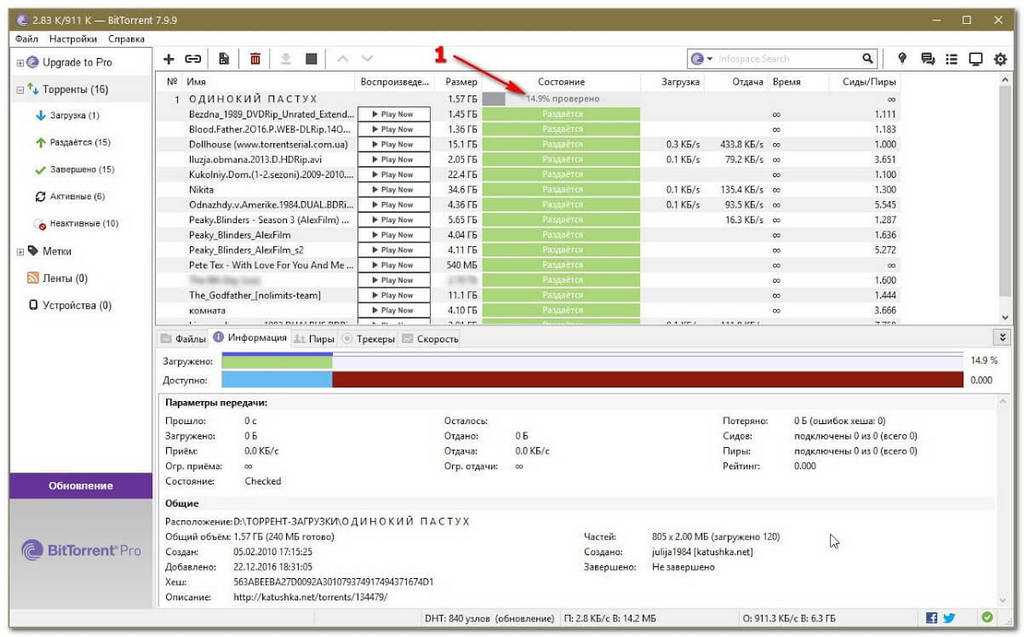1024x637 pixels.
Task: Click the Stop torrent square icon
Action: point(311,59)
